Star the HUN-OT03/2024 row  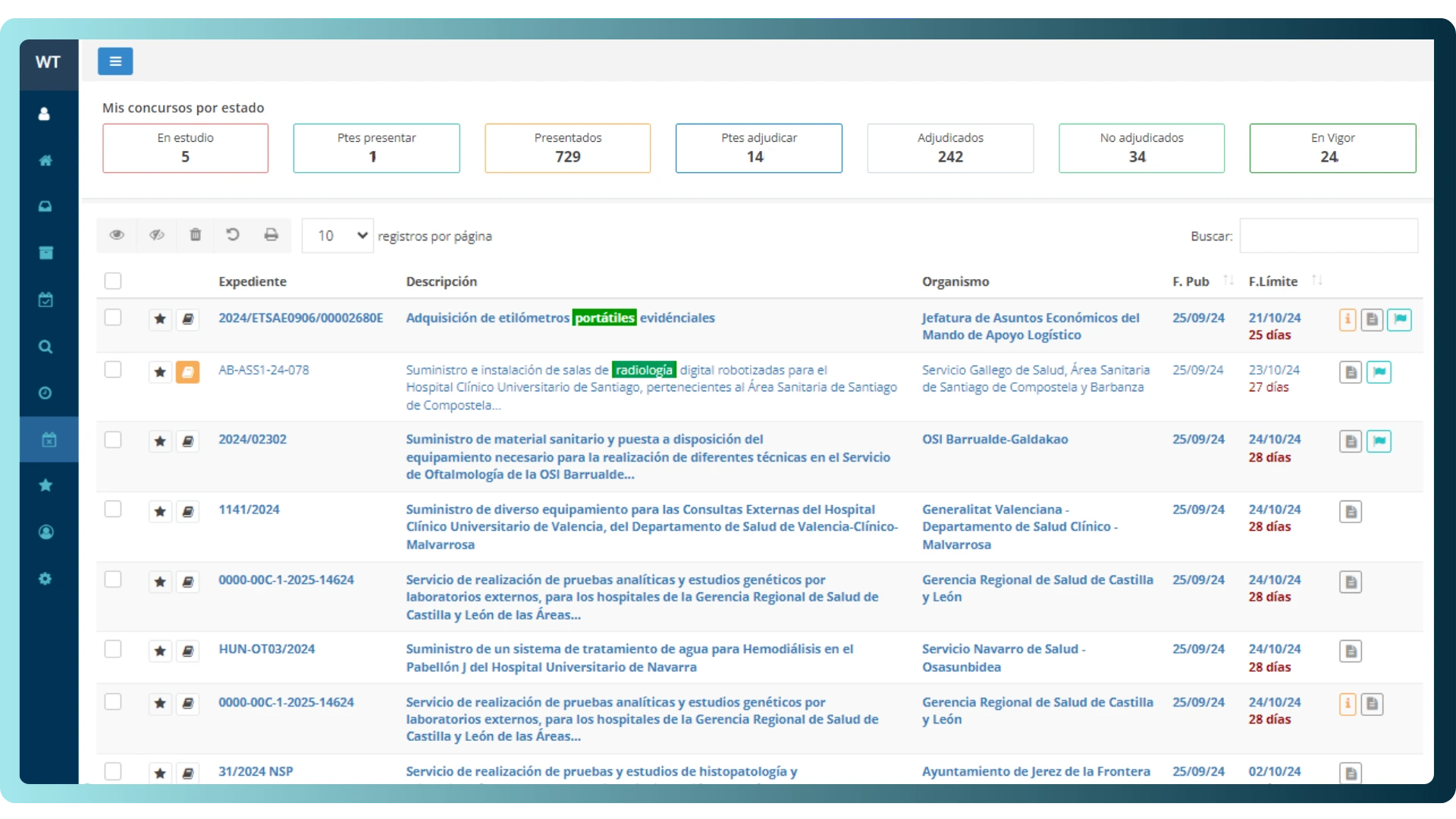coord(160,651)
